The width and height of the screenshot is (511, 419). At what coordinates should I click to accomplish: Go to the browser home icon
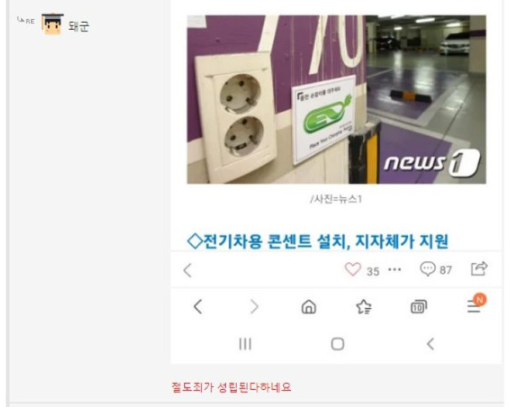tap(309, 307)
